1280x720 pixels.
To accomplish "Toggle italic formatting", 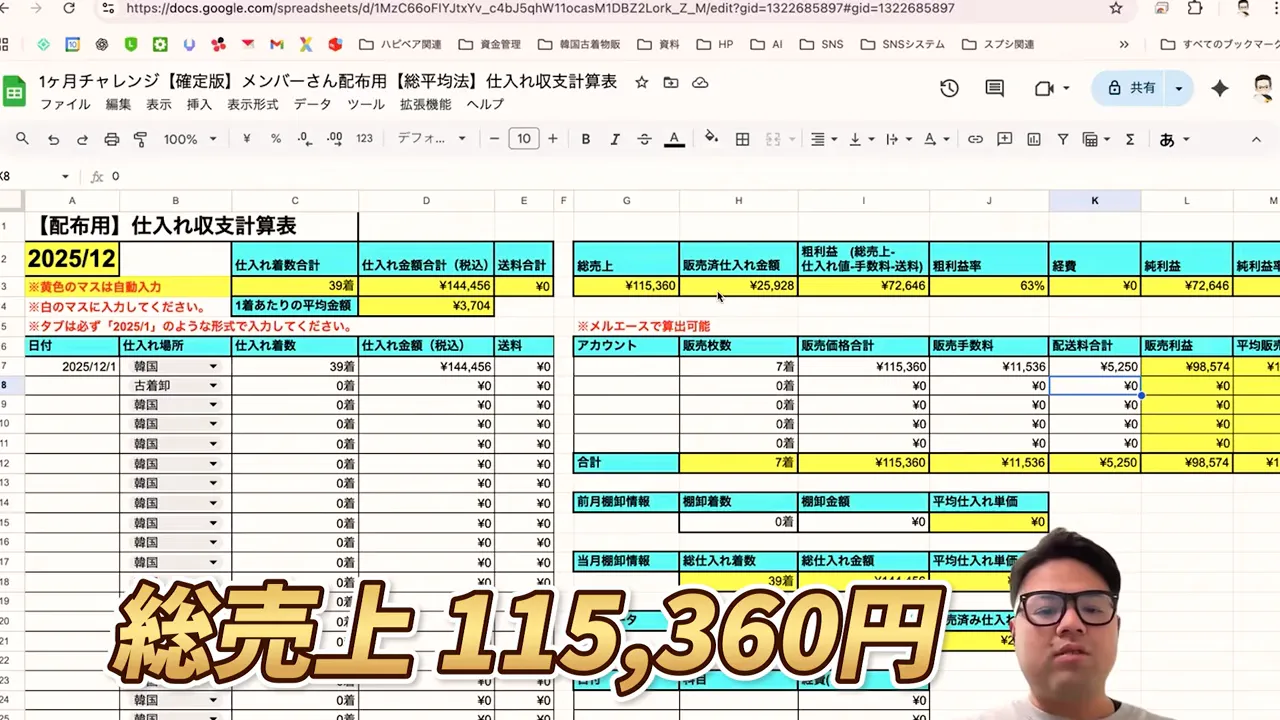I will click(614, 139).
